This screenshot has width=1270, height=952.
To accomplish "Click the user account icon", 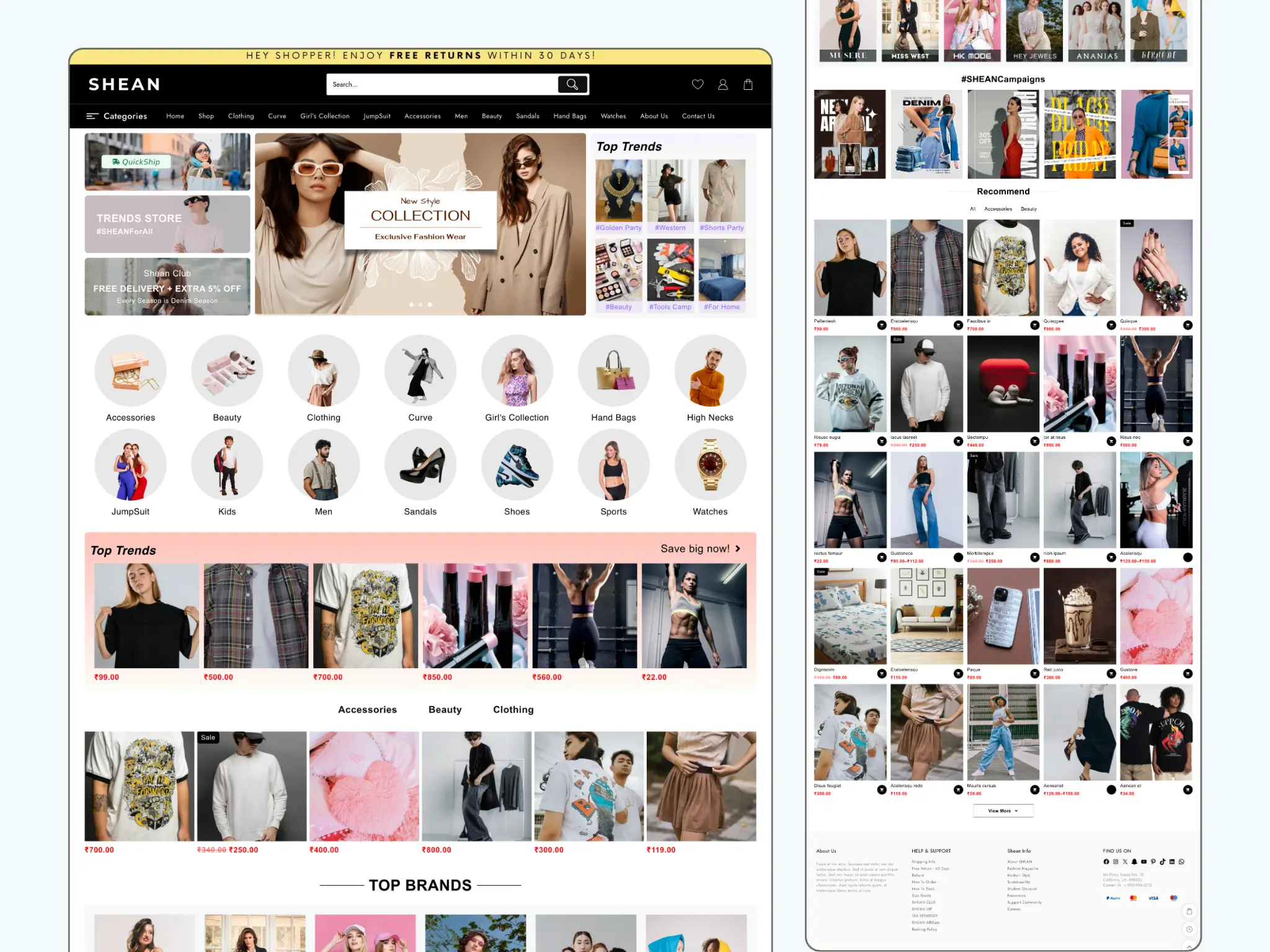I will pyautogui.click(x=723, y=84).
